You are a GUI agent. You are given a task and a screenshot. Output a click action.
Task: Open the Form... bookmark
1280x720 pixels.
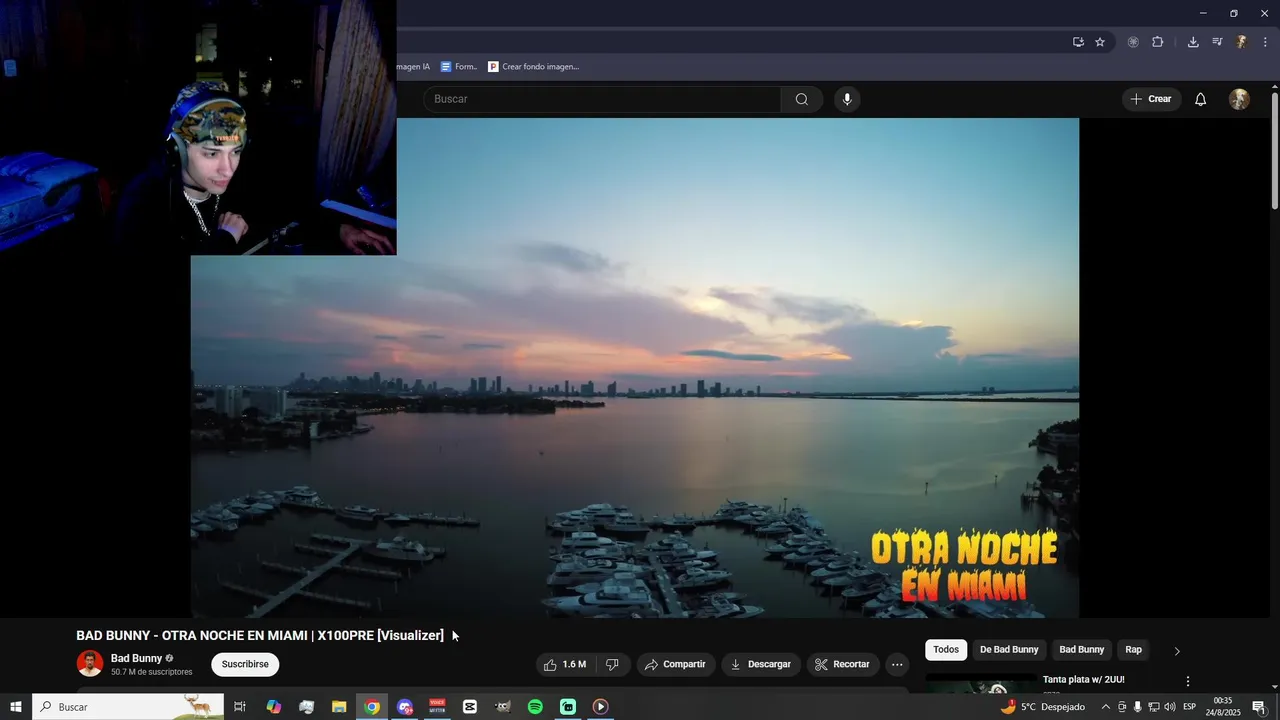pos(460,67)
